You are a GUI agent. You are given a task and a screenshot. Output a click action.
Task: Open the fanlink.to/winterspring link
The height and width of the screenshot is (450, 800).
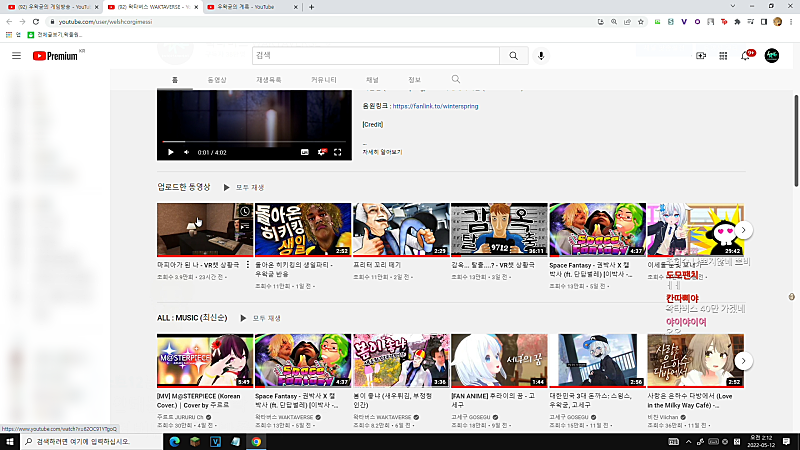tap(435, 106)
